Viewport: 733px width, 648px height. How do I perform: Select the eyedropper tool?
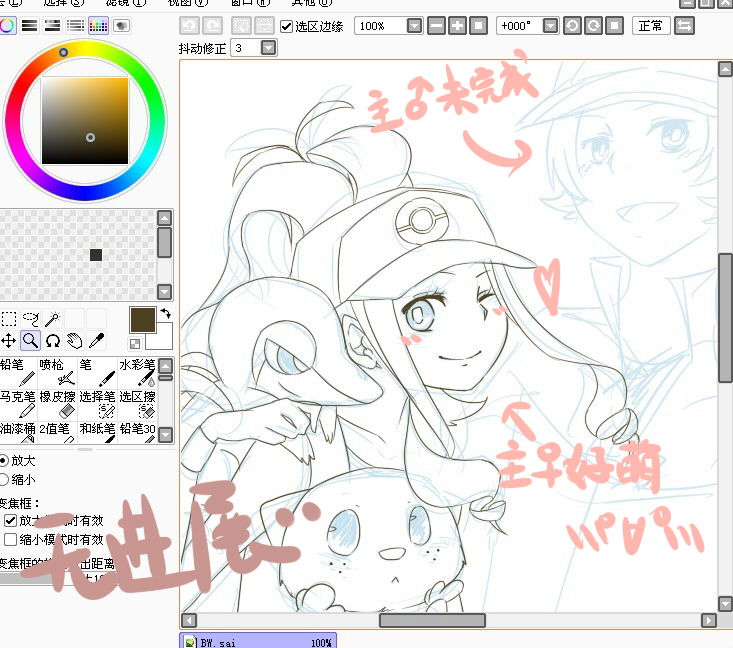96,341
